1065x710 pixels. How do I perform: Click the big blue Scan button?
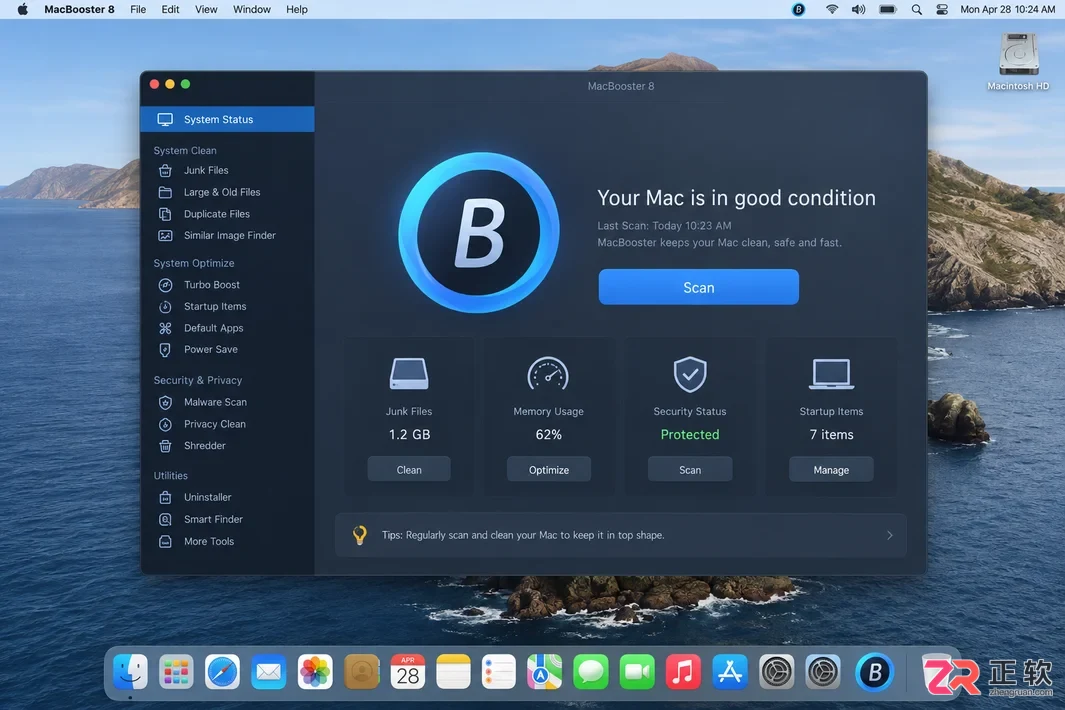(698, 287)
